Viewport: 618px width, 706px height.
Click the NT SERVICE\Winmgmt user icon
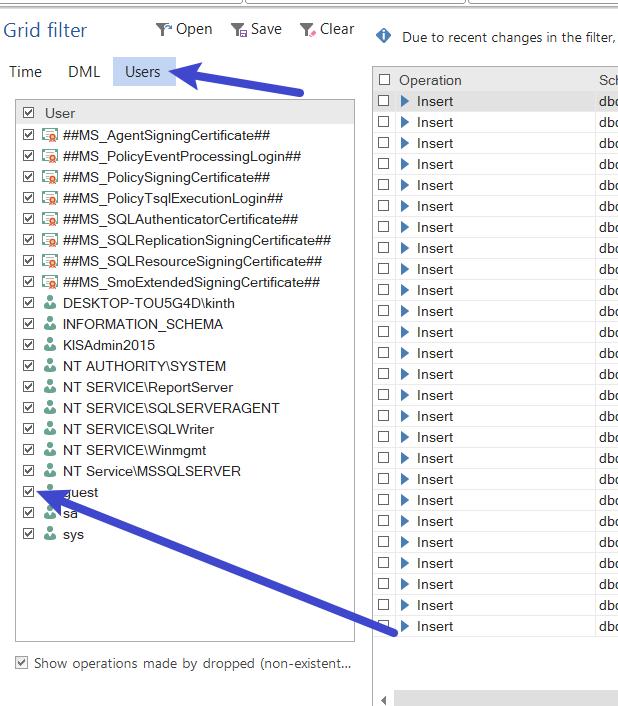coord(50,449)
